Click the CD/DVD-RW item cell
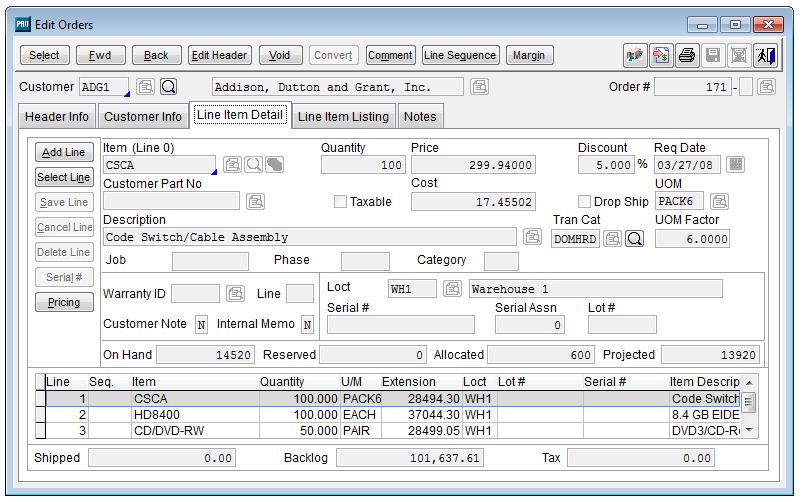 [x=195, y=430]
